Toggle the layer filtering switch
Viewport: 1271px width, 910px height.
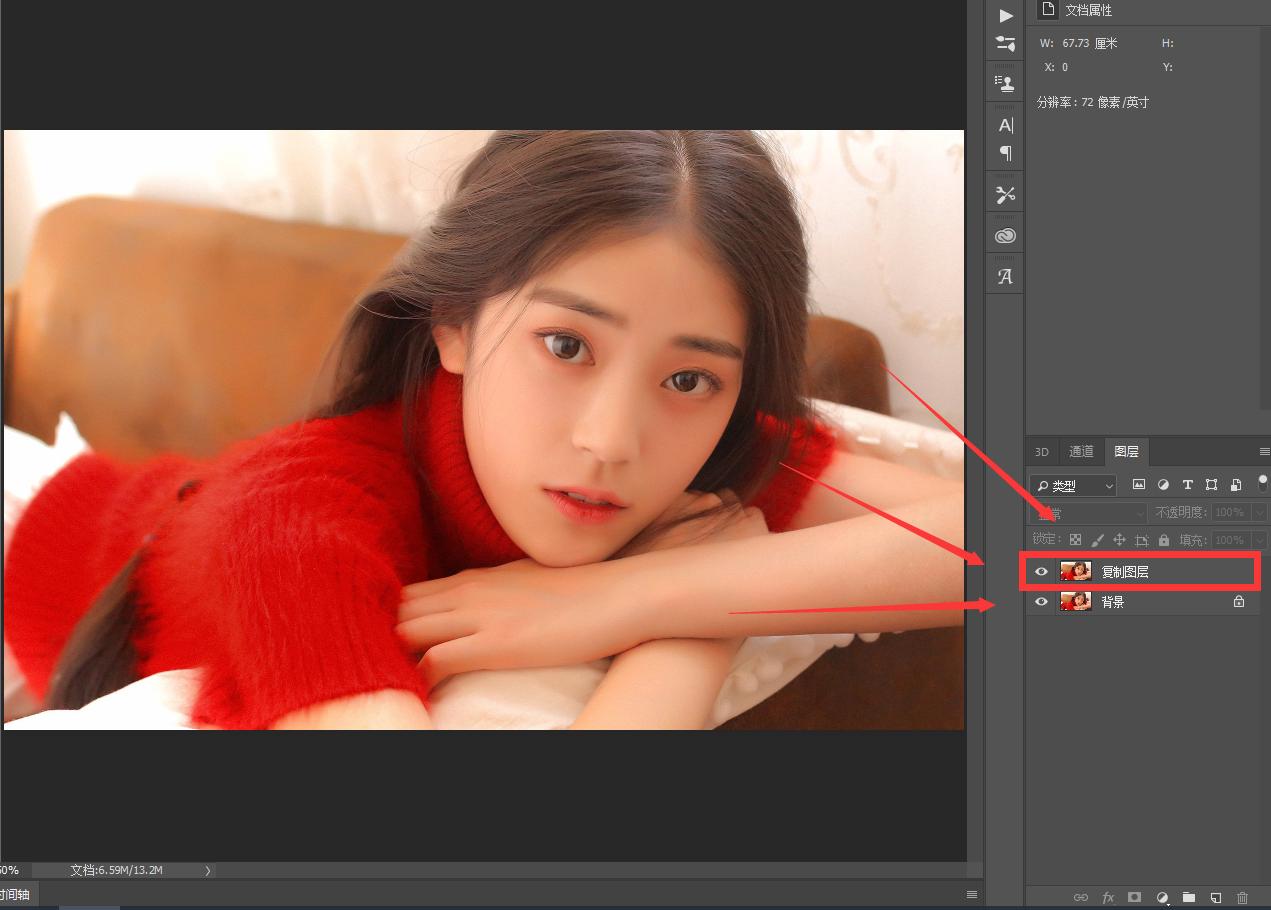[1262, 482]
